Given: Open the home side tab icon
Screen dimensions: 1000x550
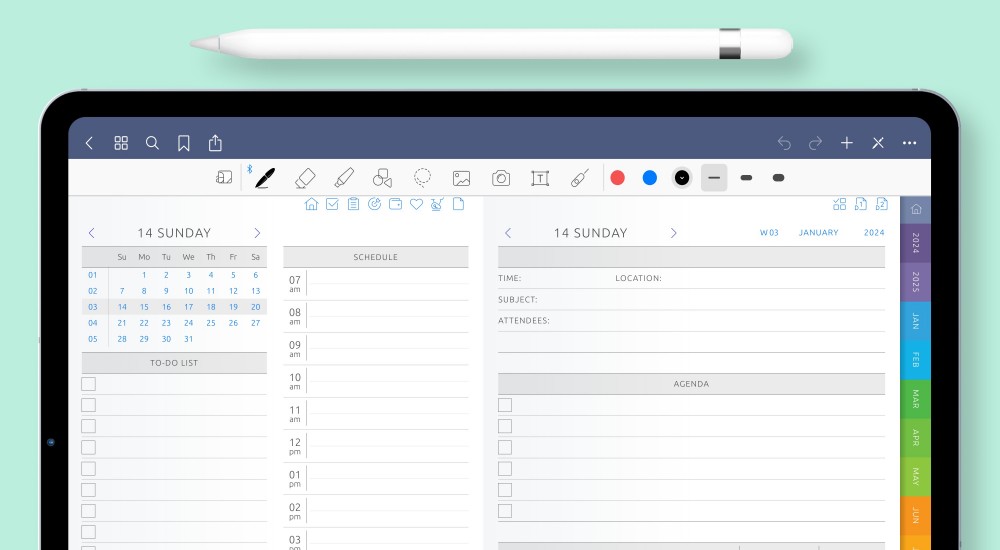Looking at the screenshot, I should click(x=916, y=209).
